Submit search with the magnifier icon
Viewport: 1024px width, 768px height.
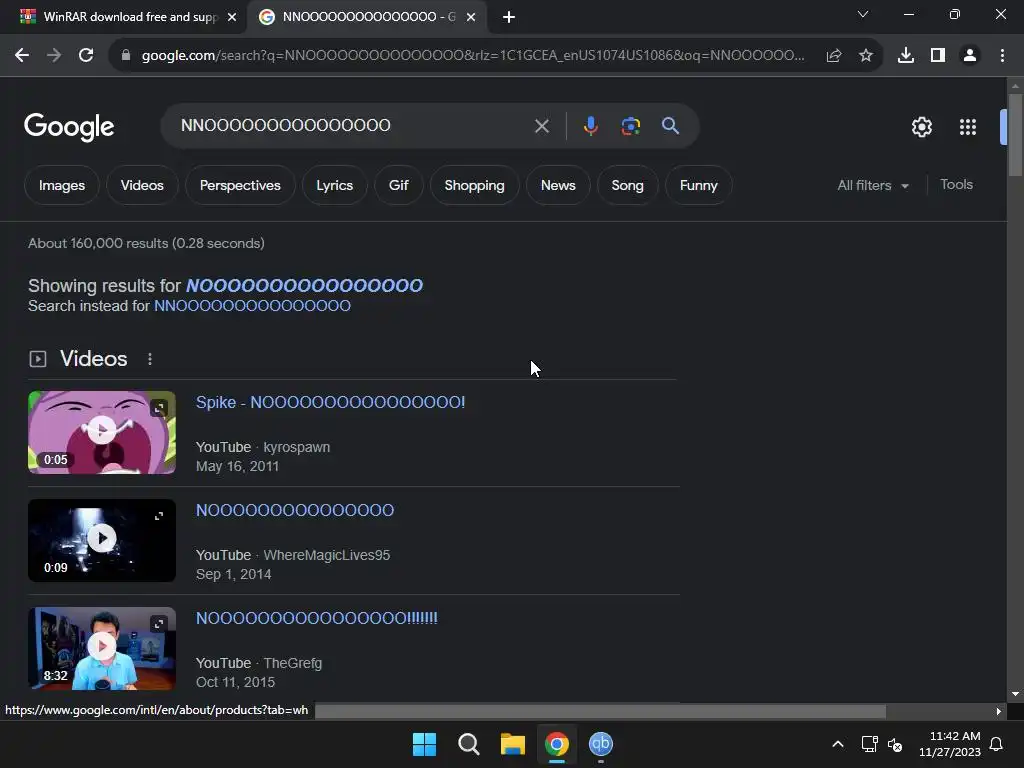(x=670, y=125)
